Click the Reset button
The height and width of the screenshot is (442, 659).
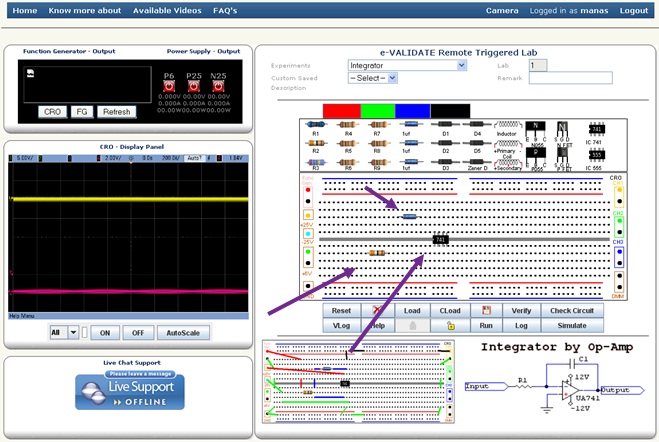(341, 310)
